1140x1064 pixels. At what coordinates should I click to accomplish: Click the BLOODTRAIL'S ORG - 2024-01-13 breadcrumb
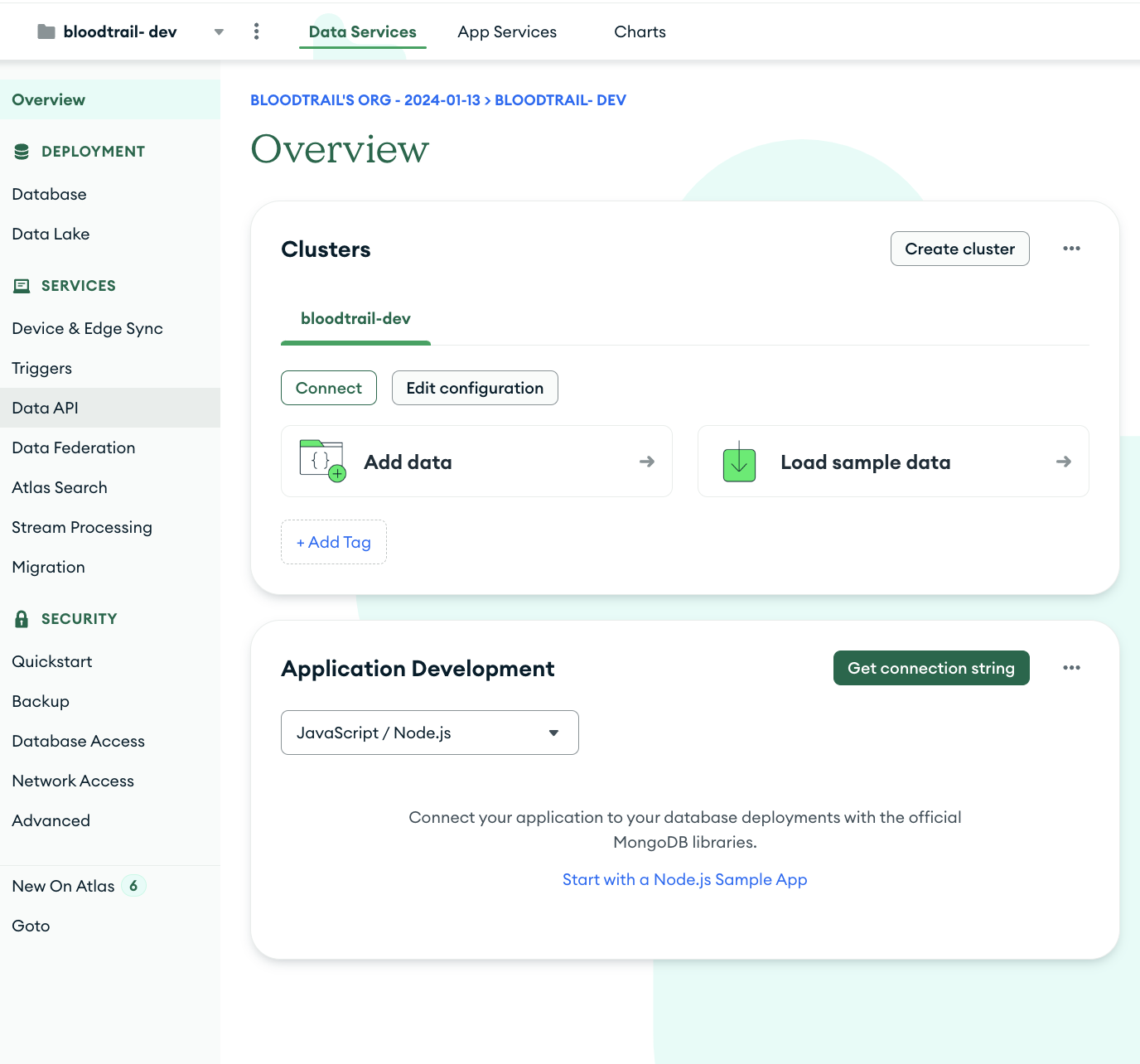(x=365, y=99)
